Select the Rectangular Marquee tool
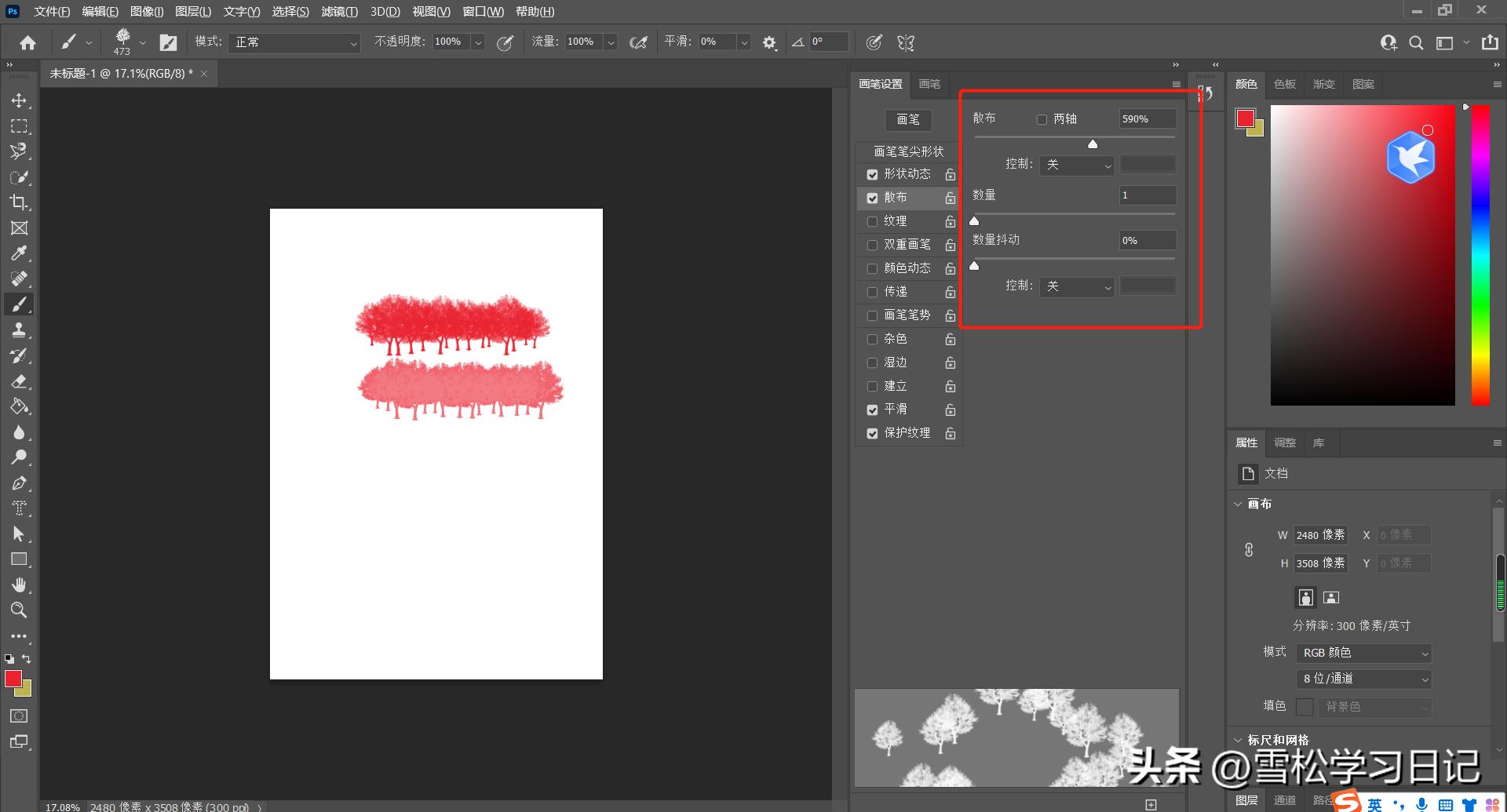Screen dimensions: 1507x812 [19, 126]
